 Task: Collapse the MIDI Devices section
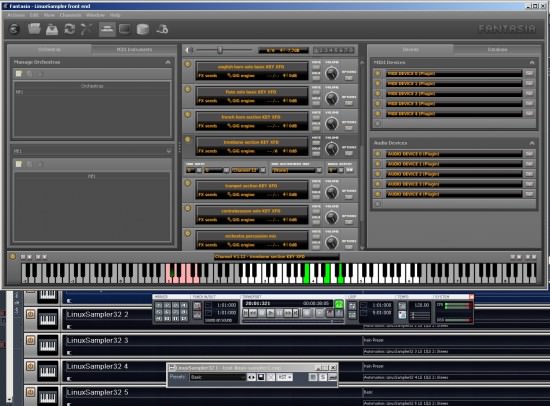[532, 62]
